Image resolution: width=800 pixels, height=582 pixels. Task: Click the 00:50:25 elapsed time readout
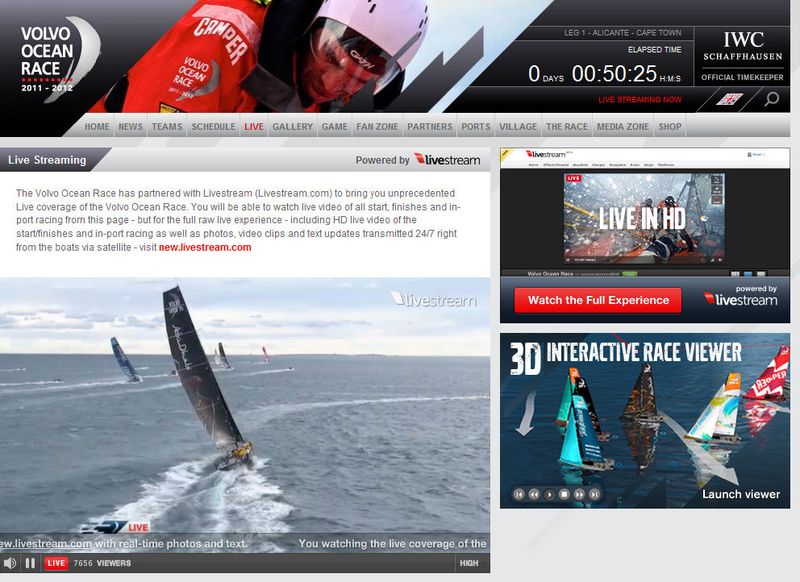(614, 74)
